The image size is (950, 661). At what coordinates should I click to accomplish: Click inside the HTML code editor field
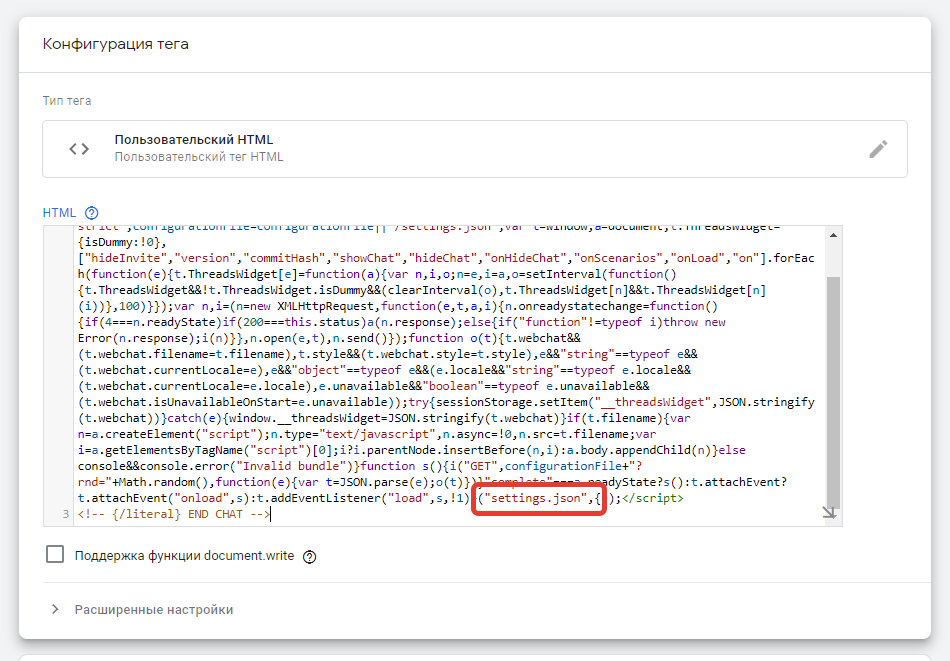tap(442, 376)
